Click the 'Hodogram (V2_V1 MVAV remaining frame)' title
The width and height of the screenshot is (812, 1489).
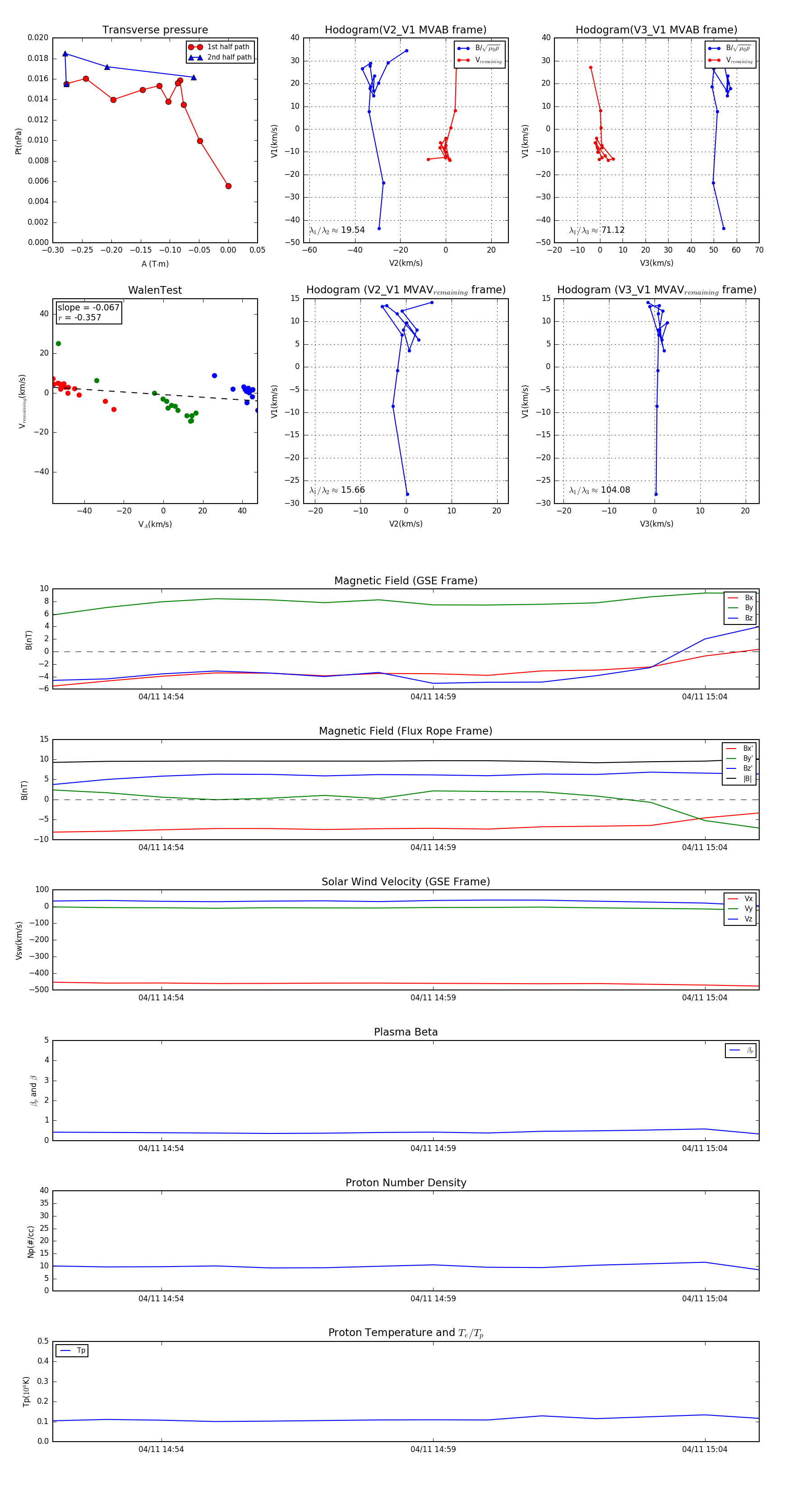[x=406, y=290]
